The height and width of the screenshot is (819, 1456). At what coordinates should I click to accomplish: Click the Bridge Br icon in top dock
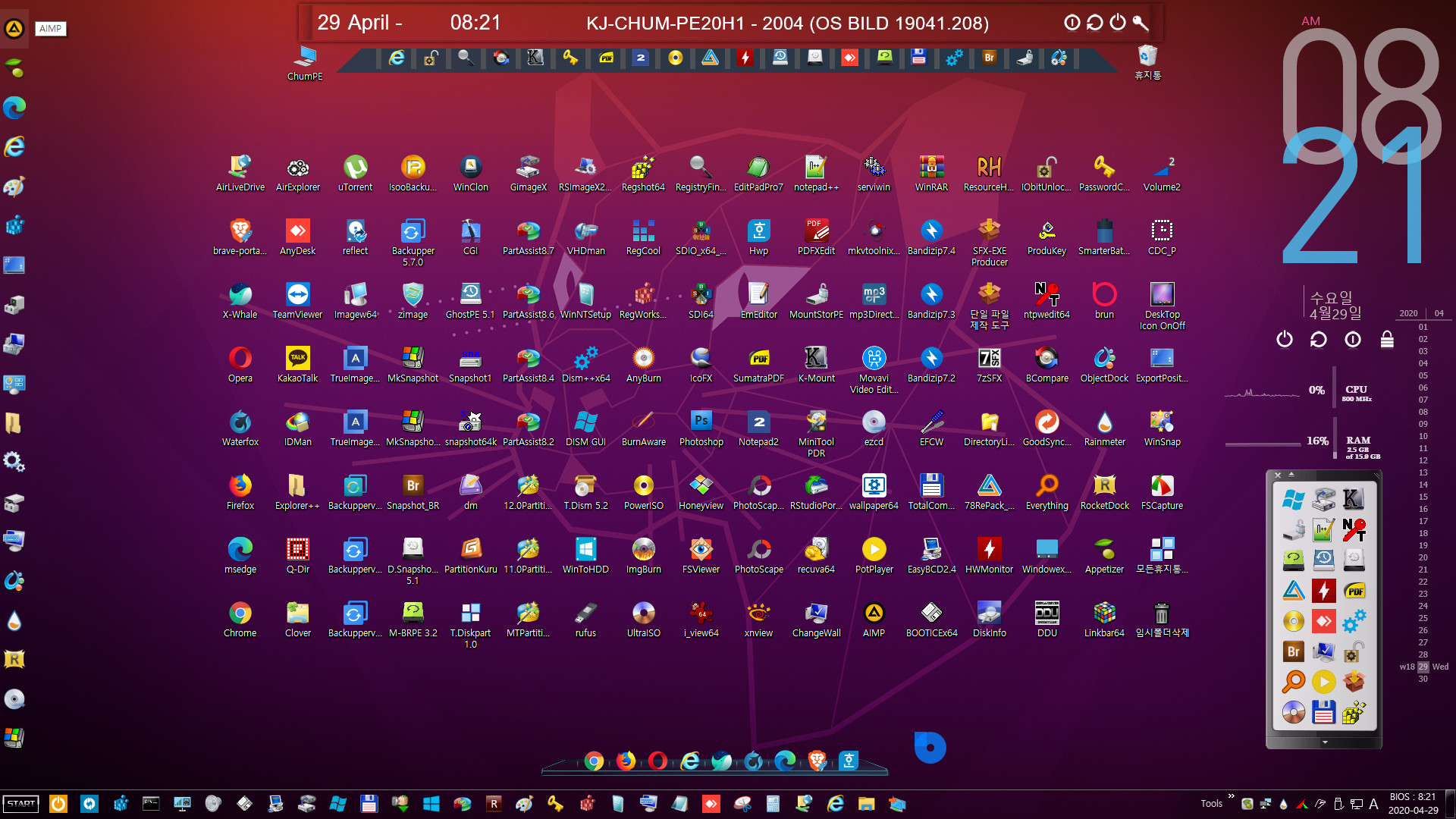[989, 58]
